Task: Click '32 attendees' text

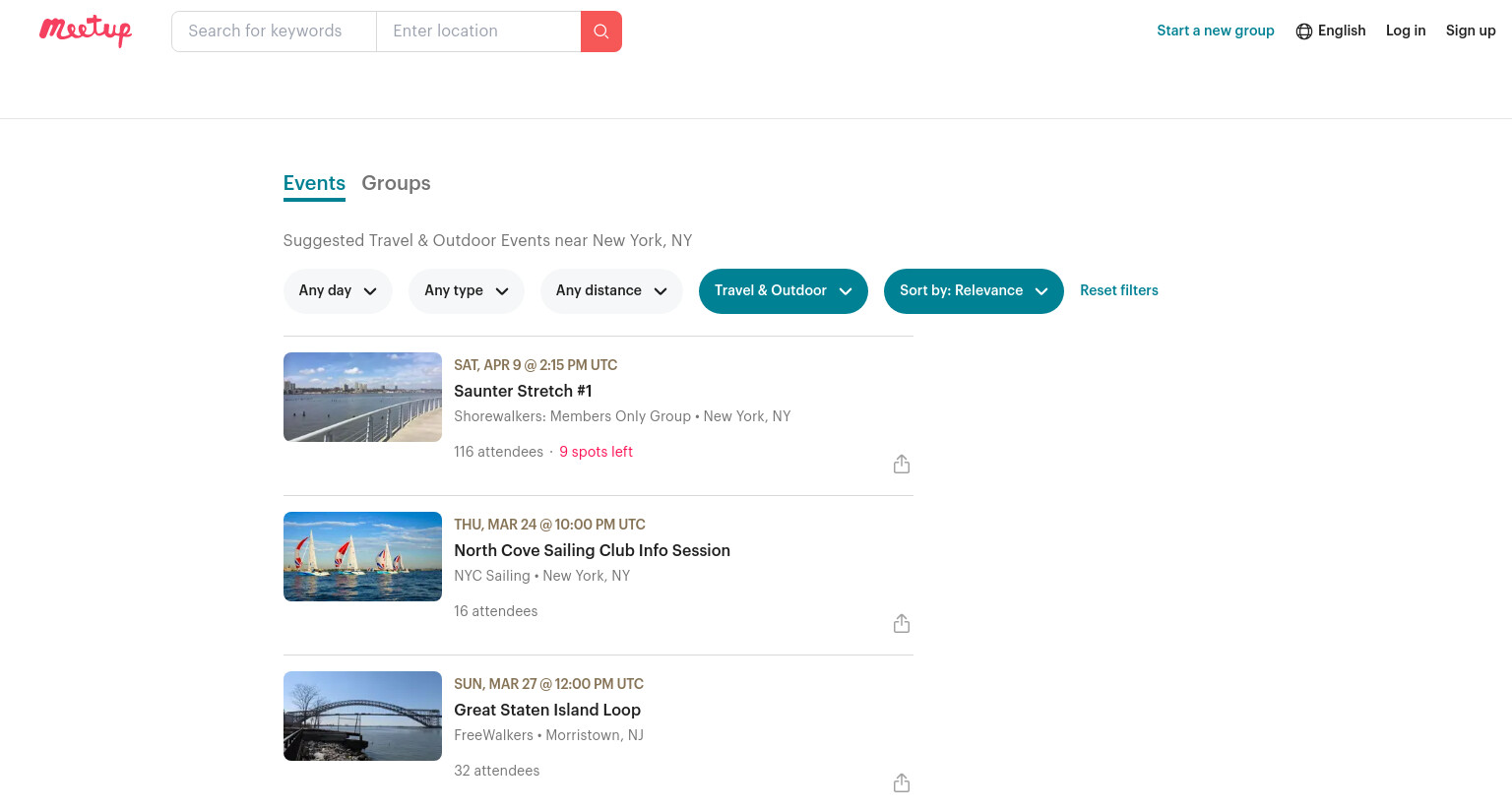Action: pos(496,771)
